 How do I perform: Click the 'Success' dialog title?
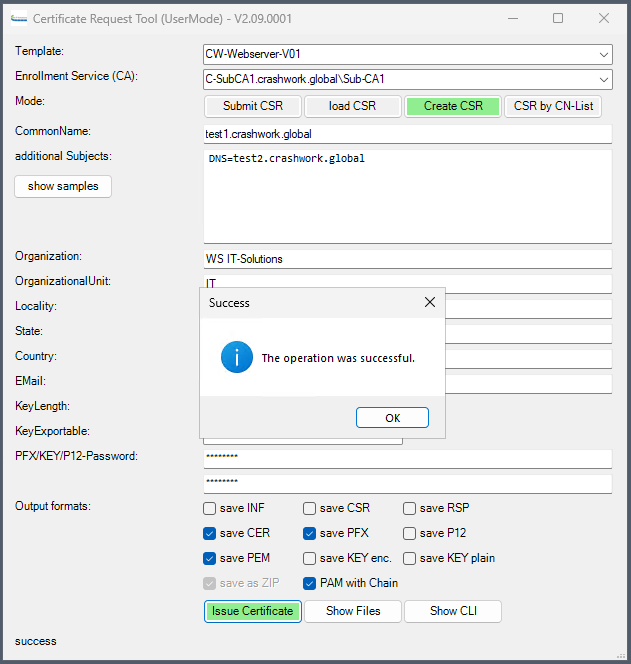229,303
